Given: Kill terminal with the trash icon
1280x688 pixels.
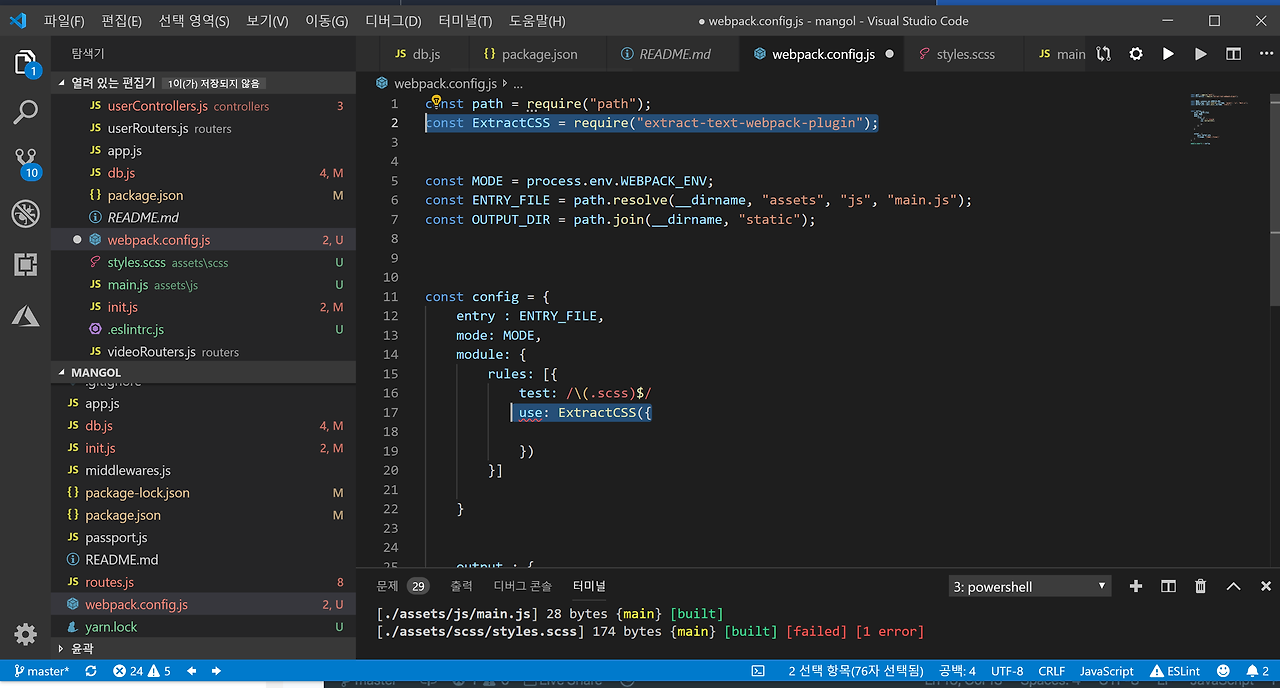Looking at the screenshot, I should [1200, 587].
